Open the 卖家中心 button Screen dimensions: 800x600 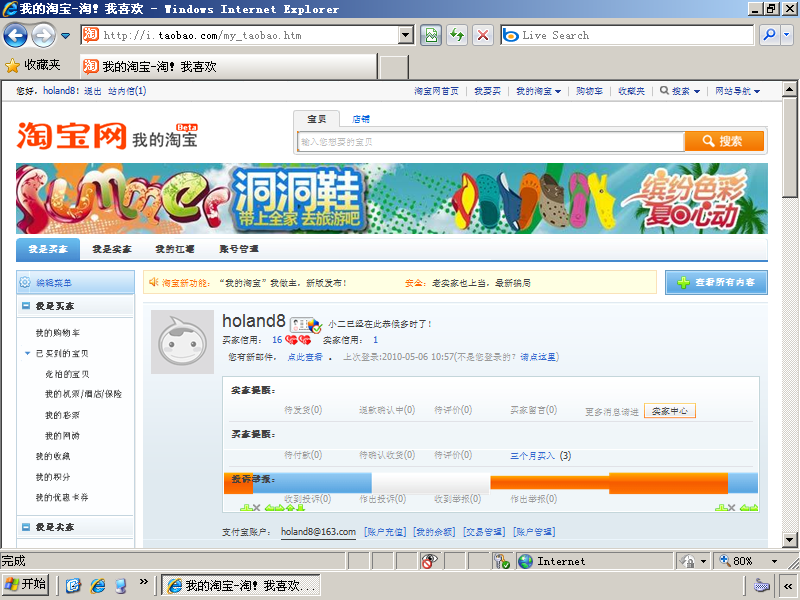(670, 411)
